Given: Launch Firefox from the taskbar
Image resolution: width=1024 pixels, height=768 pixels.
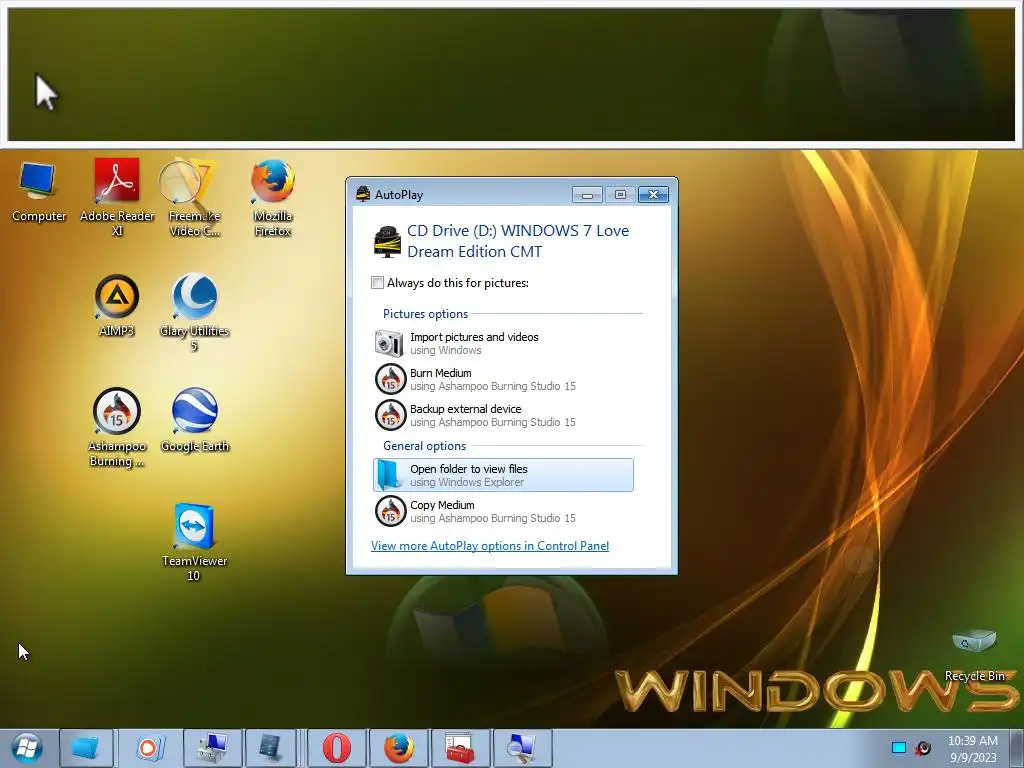Looking at the screenshot, I should (398, 748).
